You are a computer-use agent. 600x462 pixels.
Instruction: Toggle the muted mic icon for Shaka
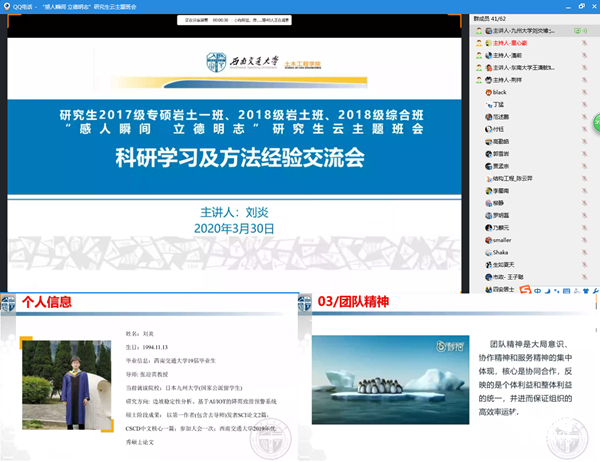583,253
